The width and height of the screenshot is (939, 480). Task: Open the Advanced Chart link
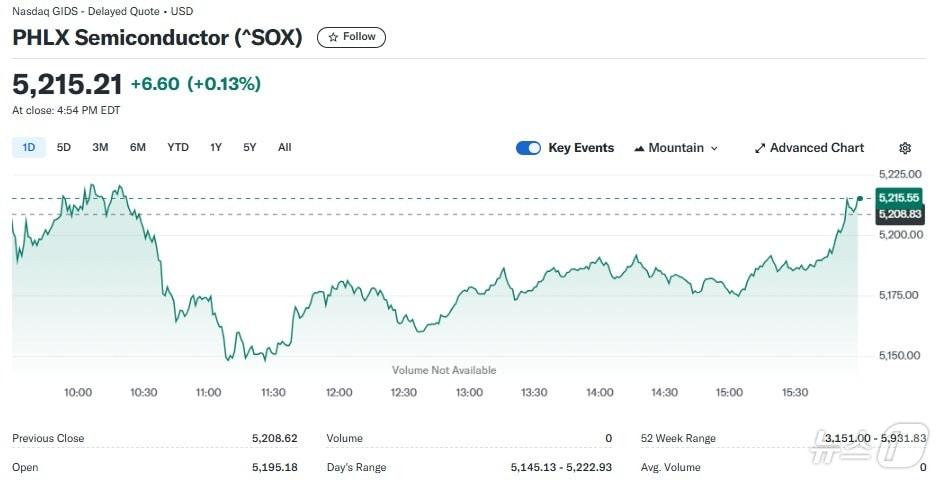816,148
